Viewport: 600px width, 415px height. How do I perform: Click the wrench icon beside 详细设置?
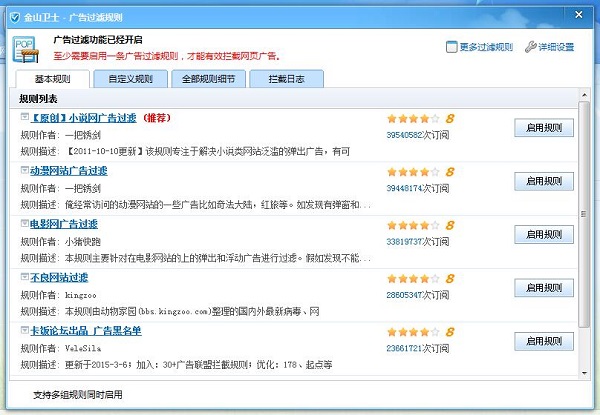pyautogui.click(x=530, y=47)
